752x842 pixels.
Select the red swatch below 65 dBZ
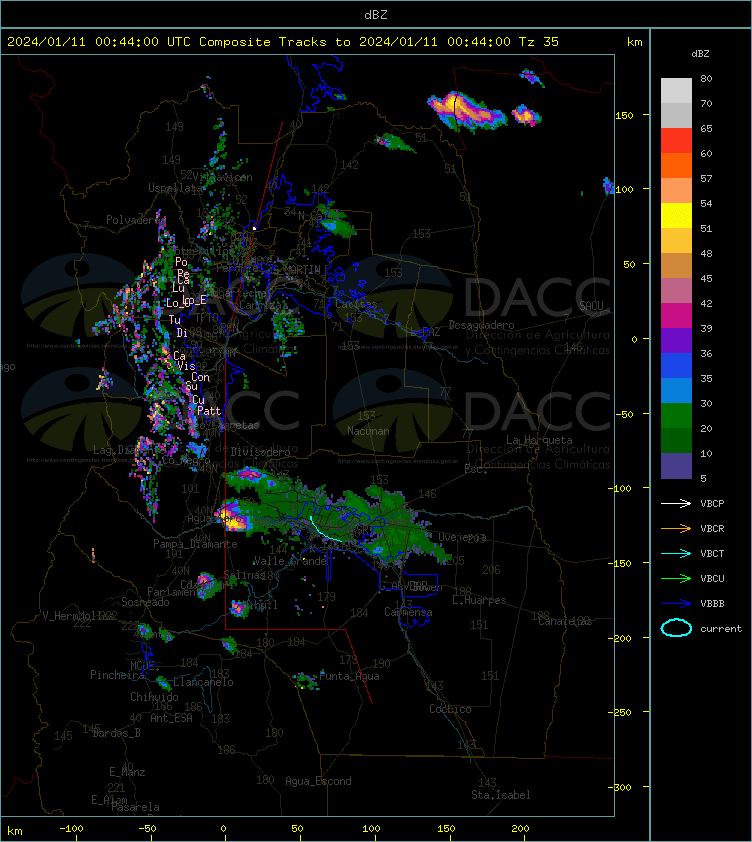676,140
